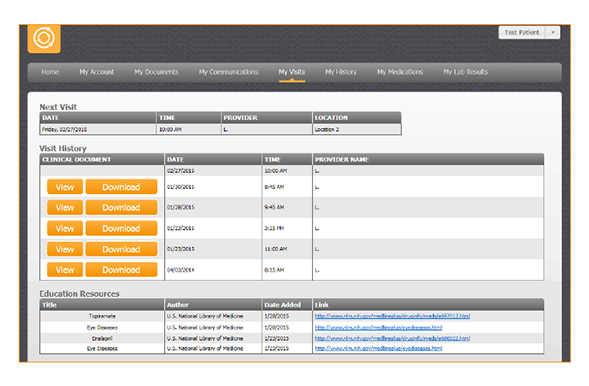Click the CLINICAL DOCUMENT column header

point(102,160)
